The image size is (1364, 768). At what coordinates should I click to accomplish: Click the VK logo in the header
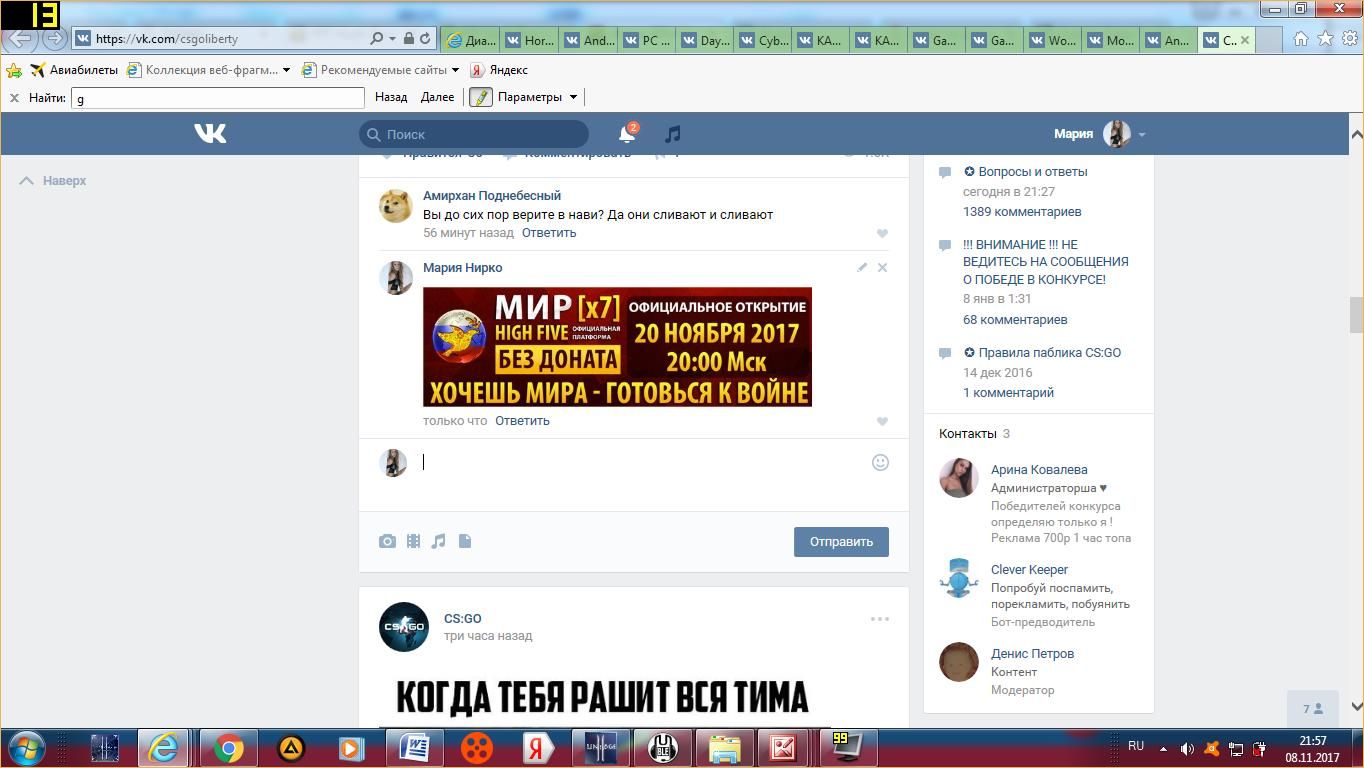(210, 133)
